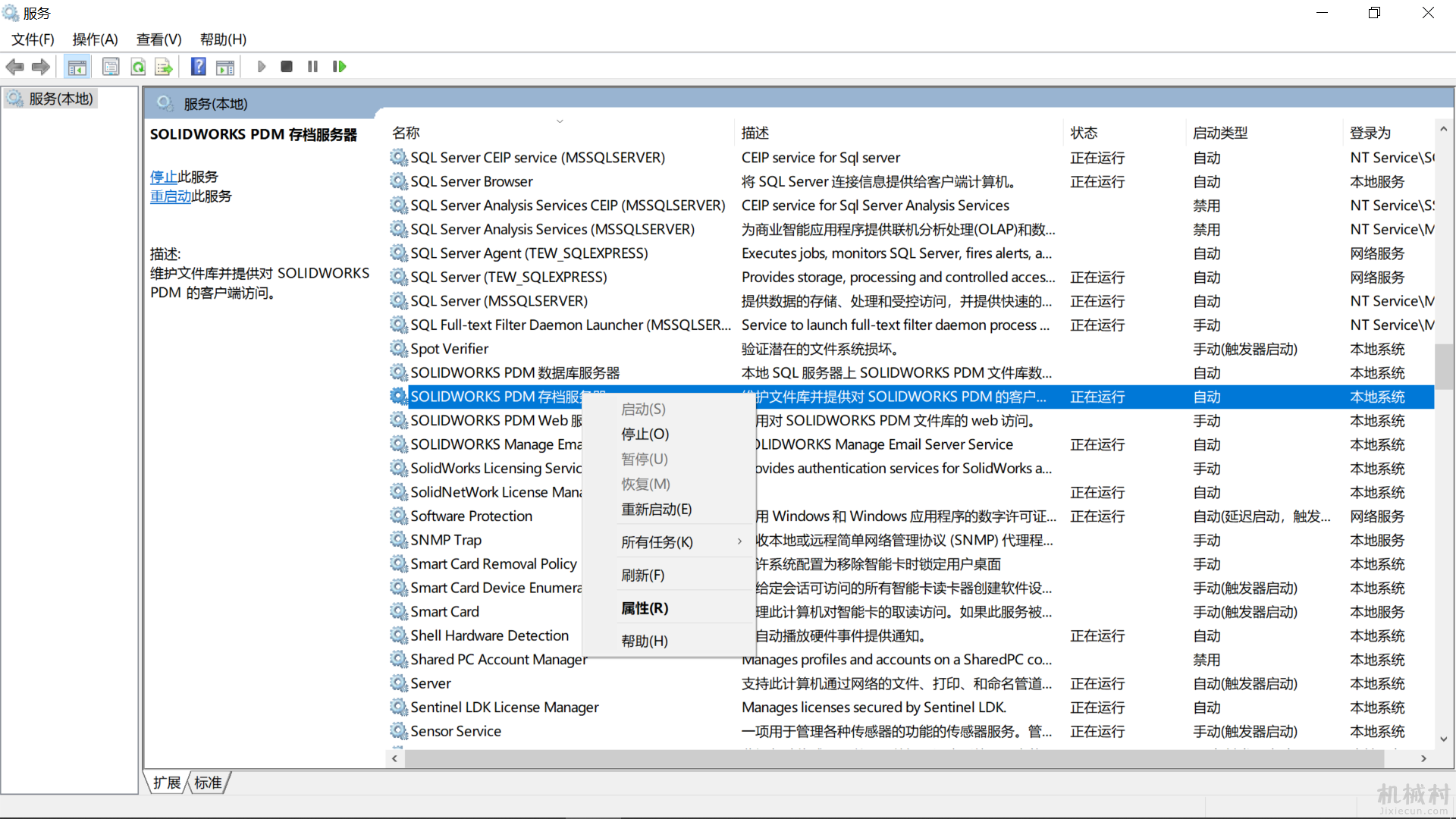1456x819 pixels.
Task: Sort by the 状态 column header
Action: pyautogui.click(x=1125, y=133)
